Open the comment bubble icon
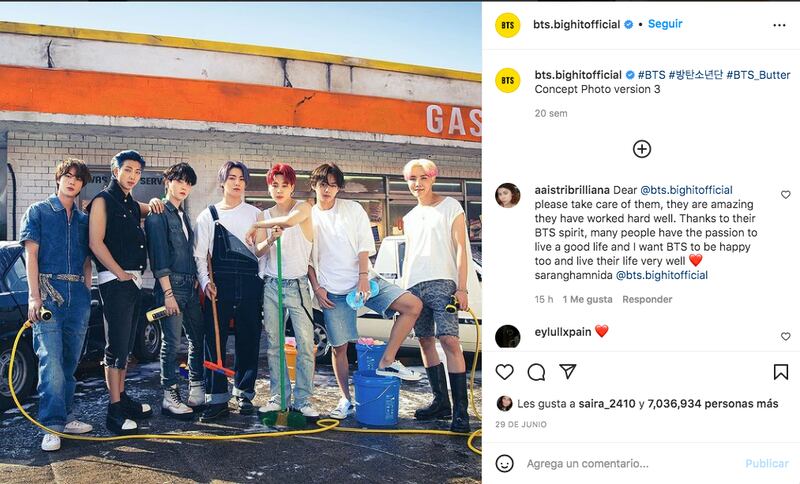 pos(536,372)
